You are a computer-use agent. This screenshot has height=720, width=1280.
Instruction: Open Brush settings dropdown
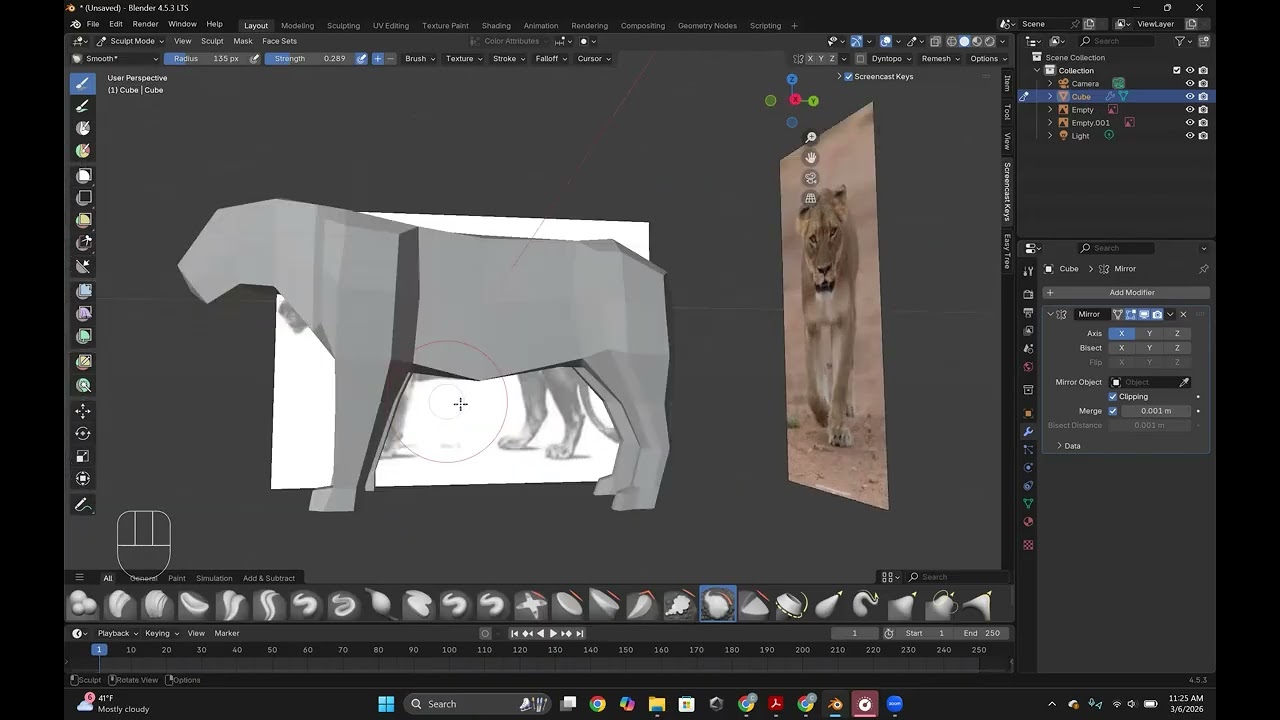point(419,58)
